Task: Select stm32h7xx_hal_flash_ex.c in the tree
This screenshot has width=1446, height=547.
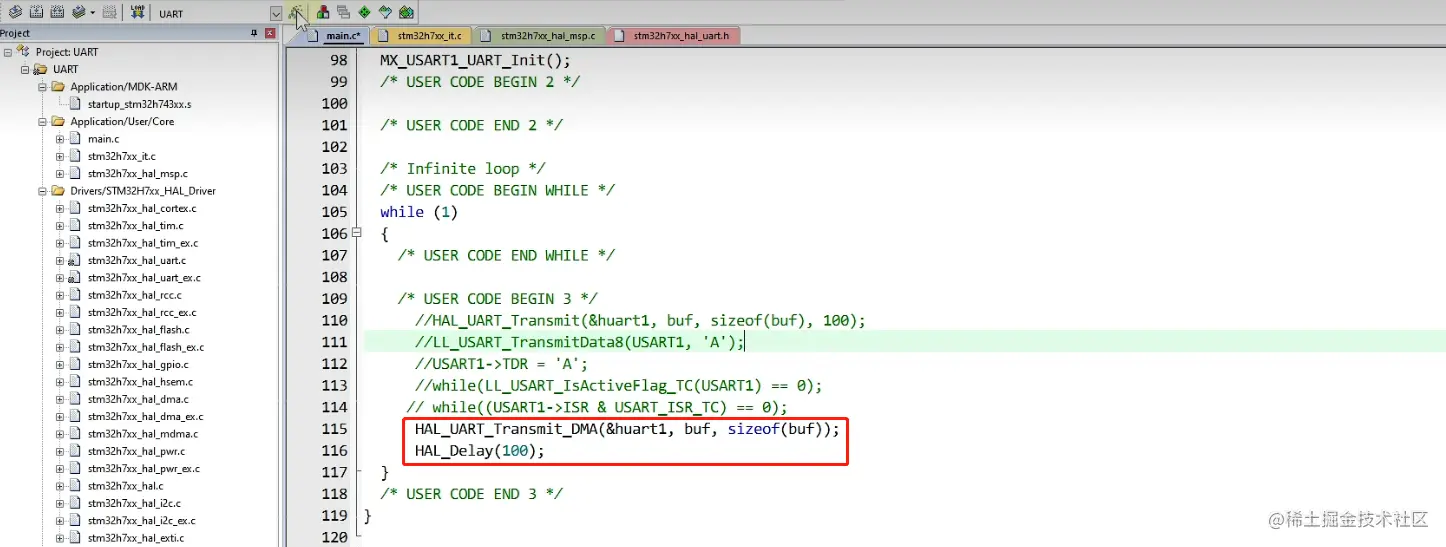Action: [x=146, y=347]
